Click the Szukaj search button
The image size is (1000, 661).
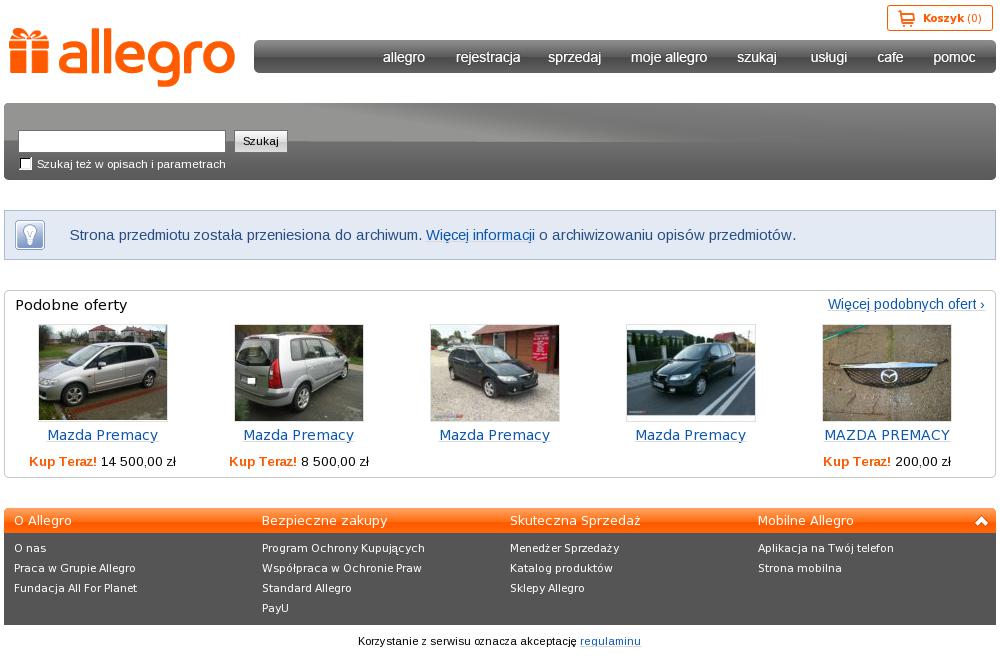click(261, 141)
